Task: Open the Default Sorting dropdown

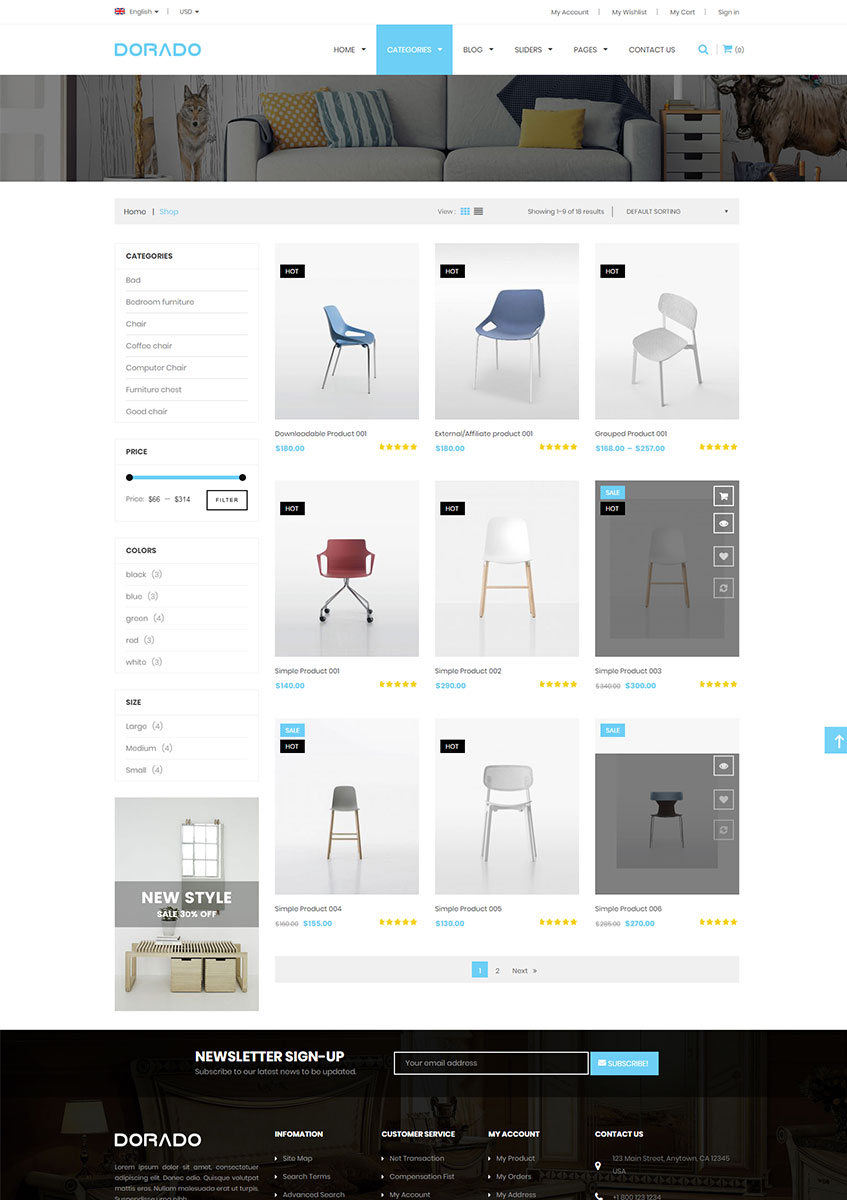Action: click(677, 211)
